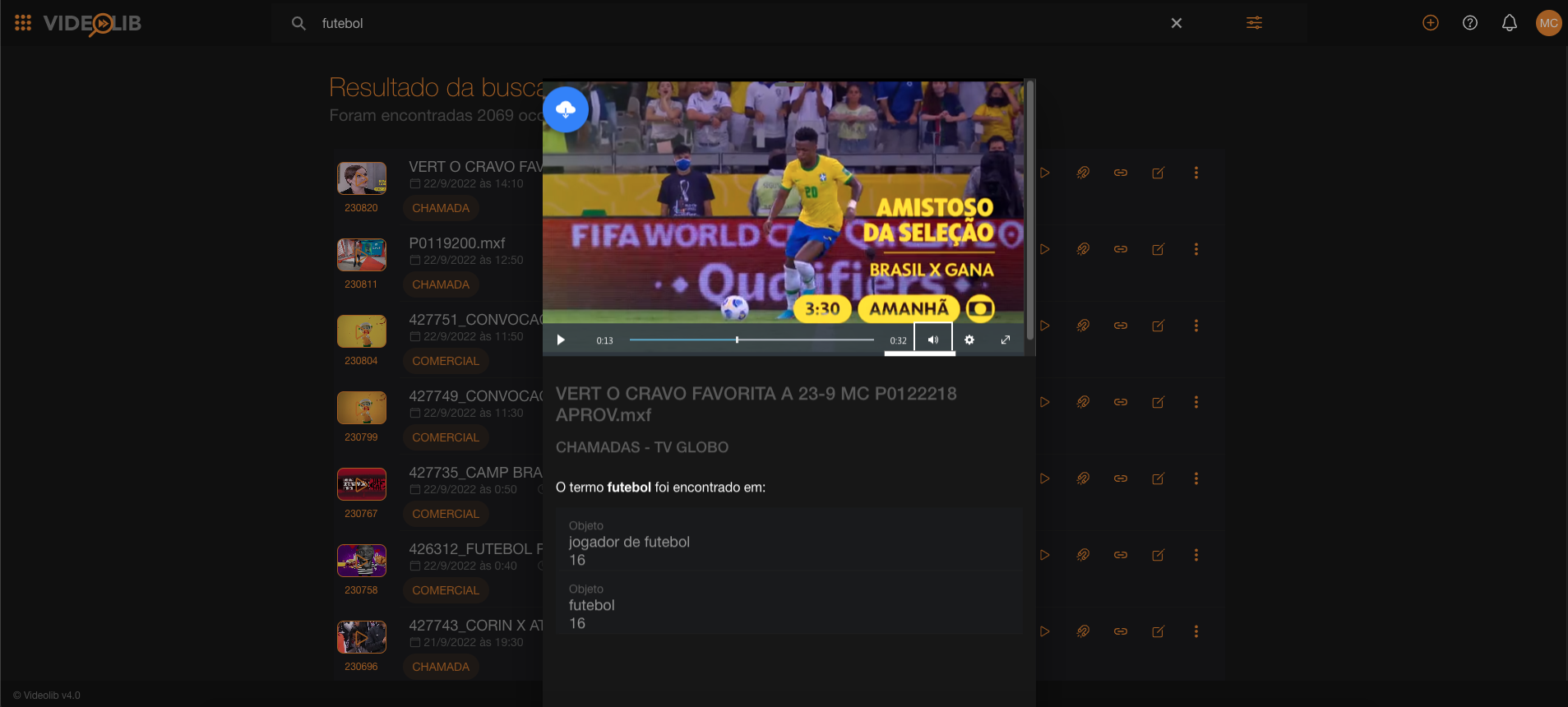This screenshot has width=1568, height=707.
Task: Click COMERCIAL tag under 427735_CAMP BRA
Action: pos(446,514)
